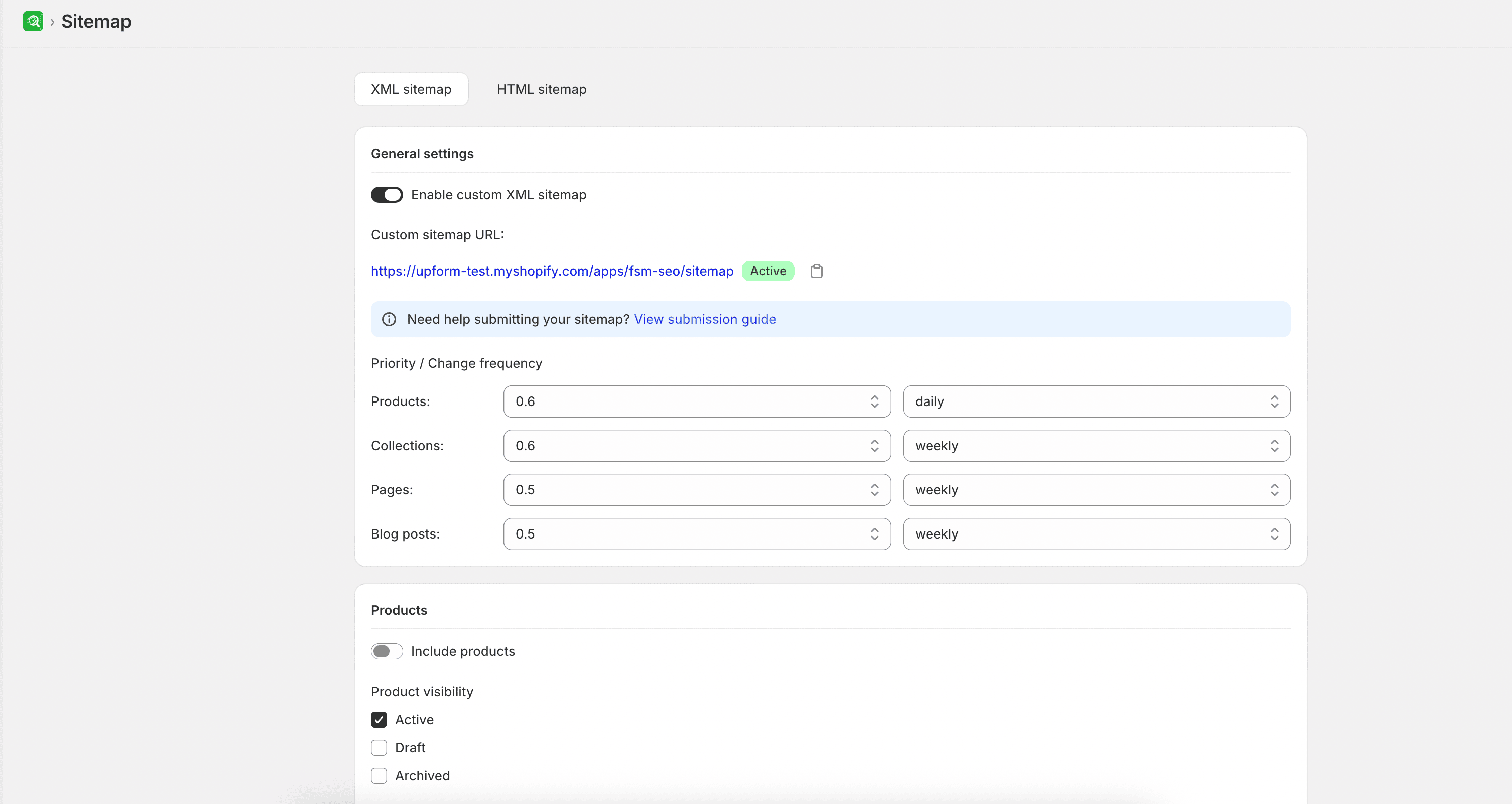Open the custom sitemap URL link
This screenshot has height=804, width=1512.
pyautogui.click(x=552, y=271)
